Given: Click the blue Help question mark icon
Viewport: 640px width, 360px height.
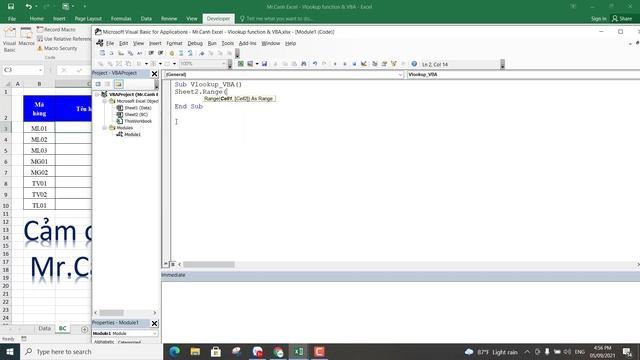Looking at the screenshot, I should tap(414, 64).
